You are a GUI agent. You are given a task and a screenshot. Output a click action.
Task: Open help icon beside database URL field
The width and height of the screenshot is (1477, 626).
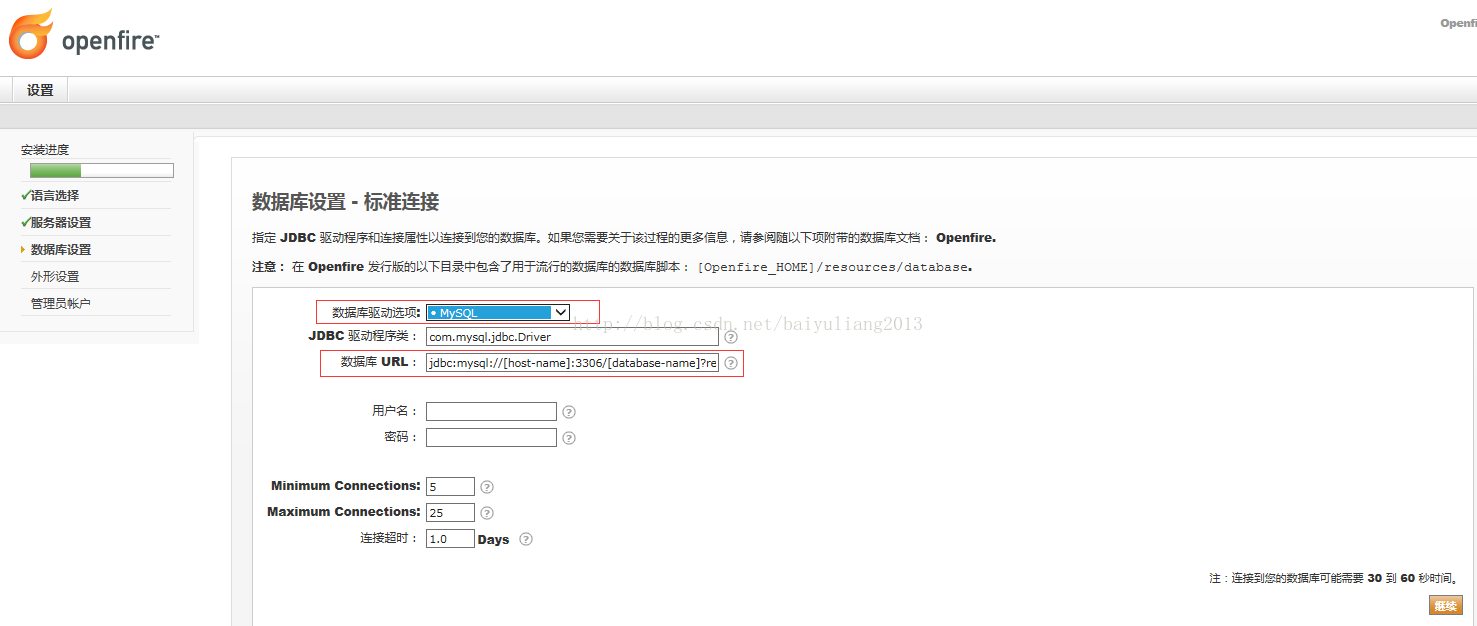click(731, 363)
